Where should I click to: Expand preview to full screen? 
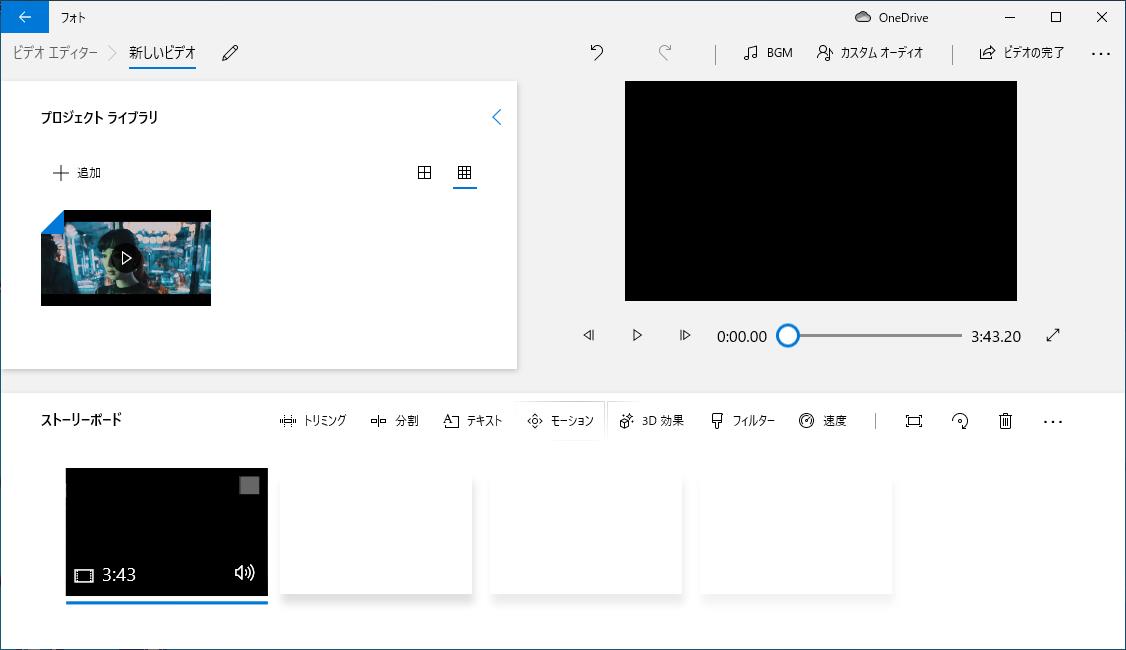[1053, 335]
